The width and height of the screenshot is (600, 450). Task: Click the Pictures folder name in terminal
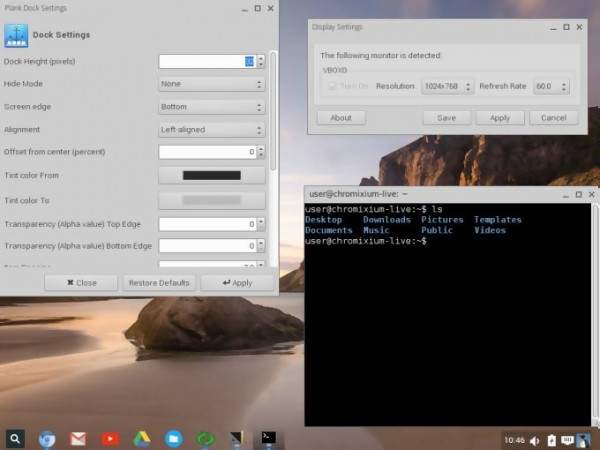point(442,220)
